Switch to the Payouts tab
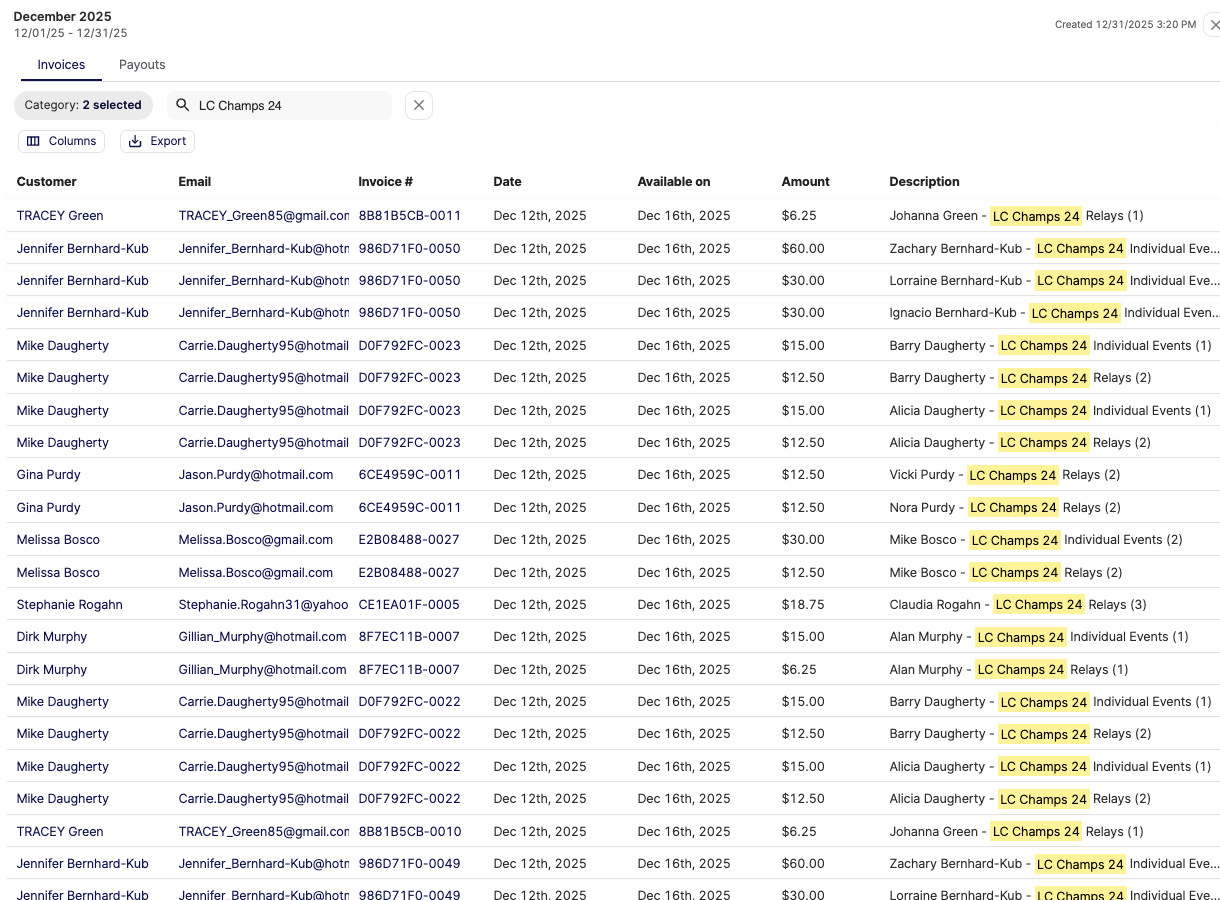 click(142, 65)
